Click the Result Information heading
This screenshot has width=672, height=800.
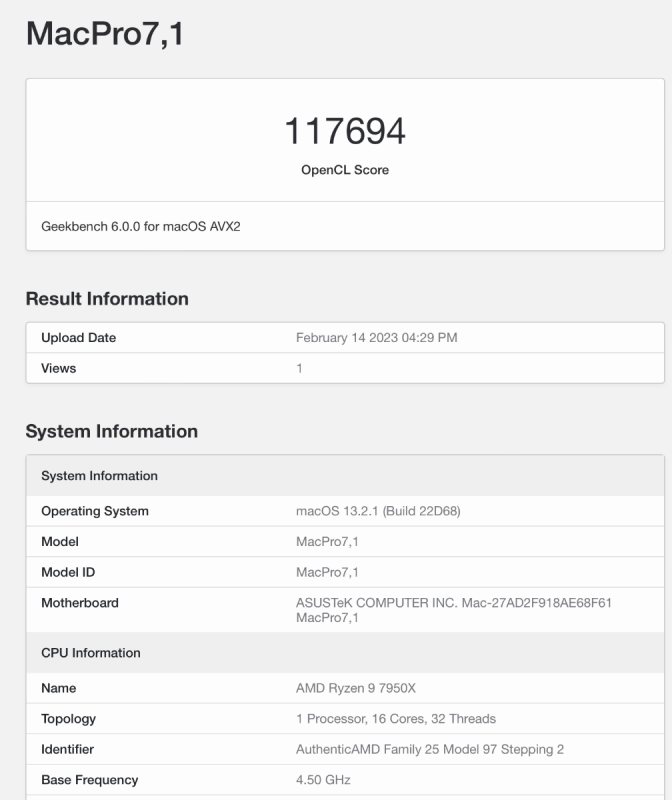click(107, 299)
